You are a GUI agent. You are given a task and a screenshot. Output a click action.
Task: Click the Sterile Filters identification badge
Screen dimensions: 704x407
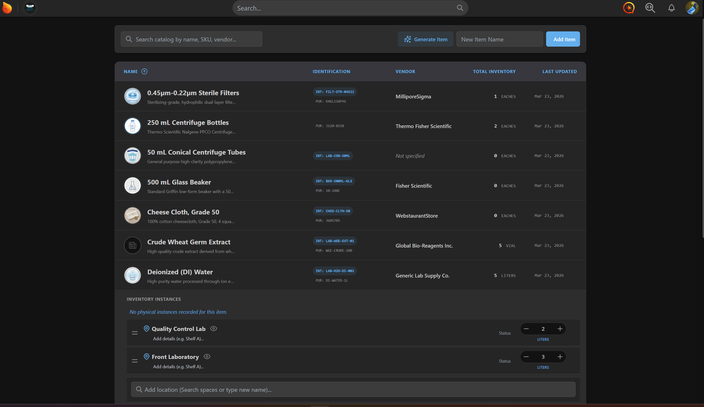point(335,92)
